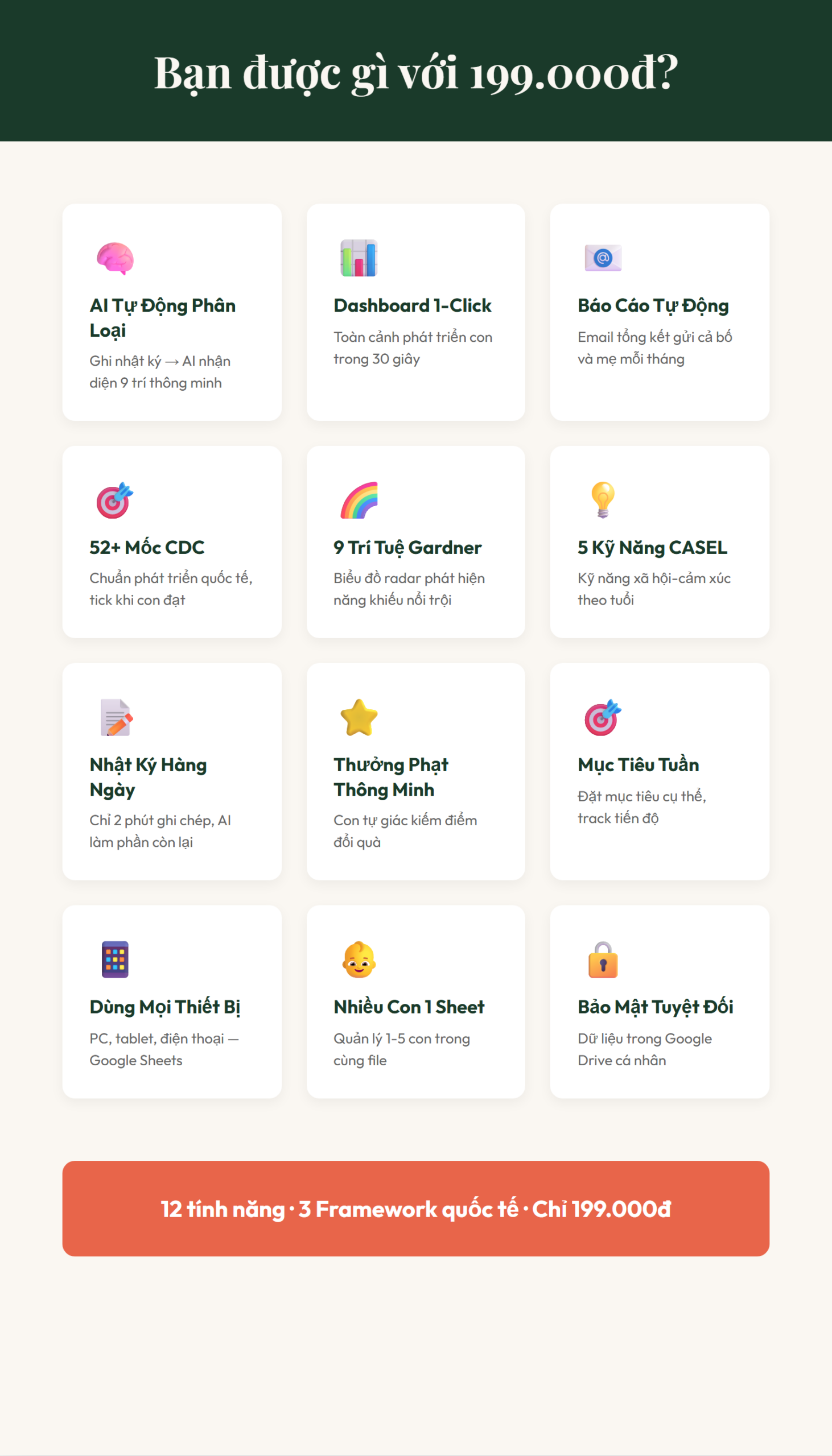
Task: Click the light bulb icon
Action: [x=603, y=499]
